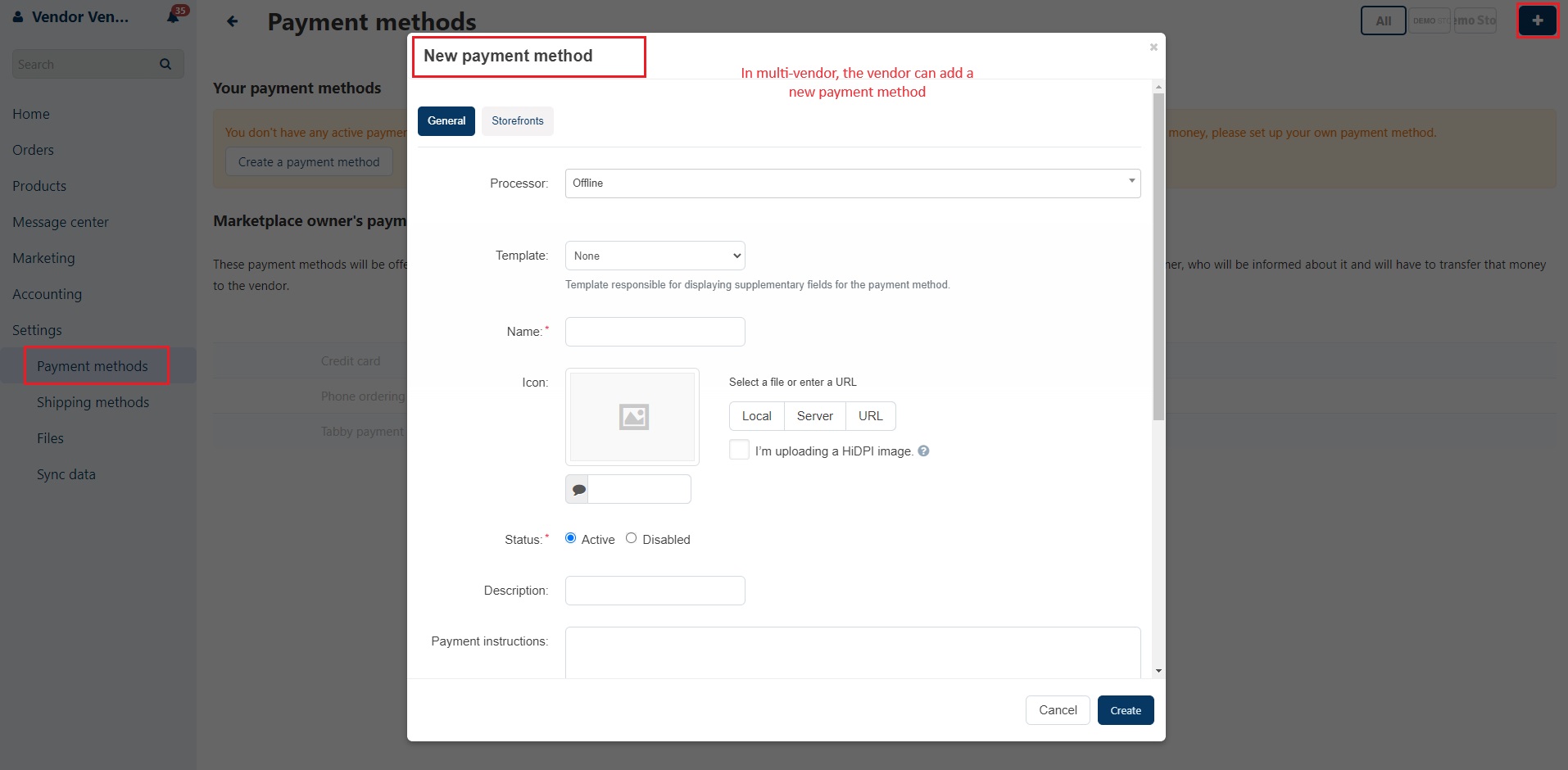Image resolution: width=1568 pixels, height=770 pixels.
Task: Click the Payment instructions text area
Action: [853, 652]
